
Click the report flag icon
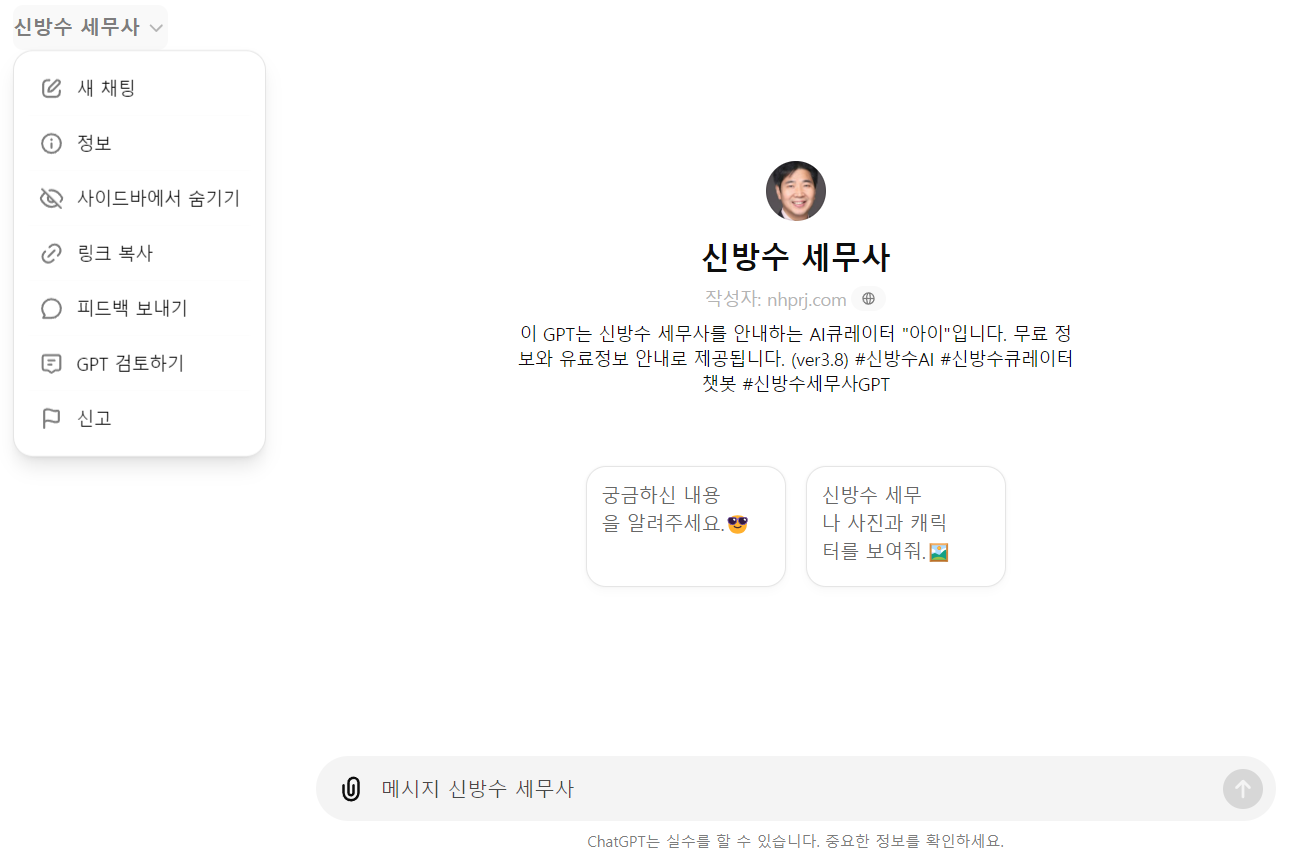click(51, 419)
